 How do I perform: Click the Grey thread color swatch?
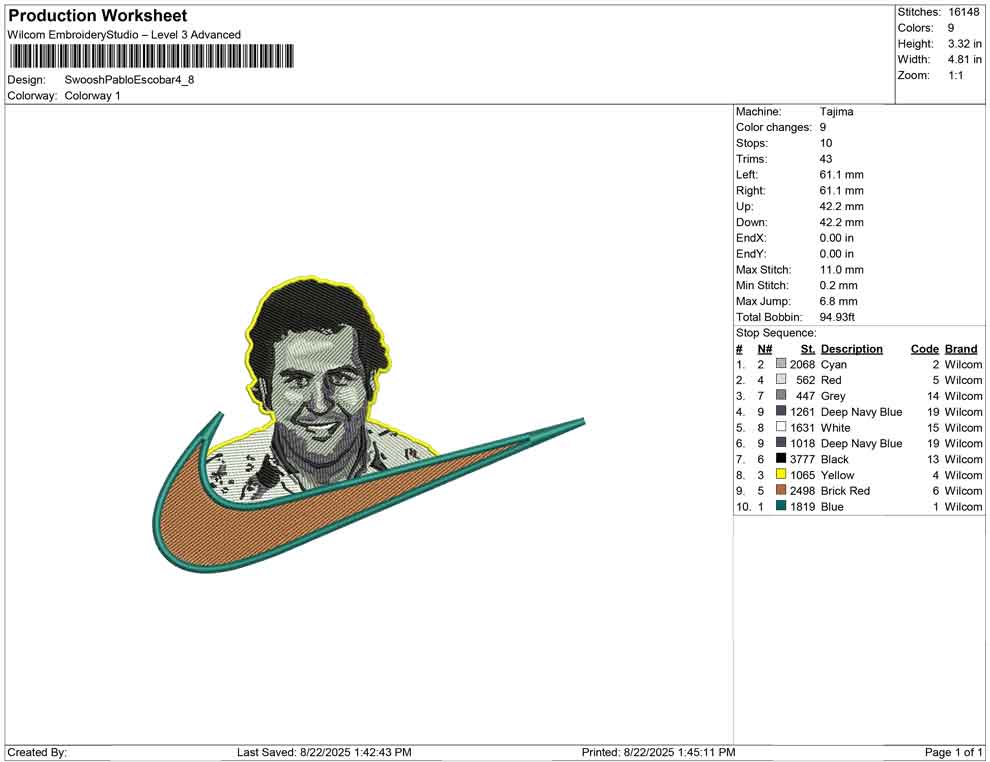(x=781, y=395)
